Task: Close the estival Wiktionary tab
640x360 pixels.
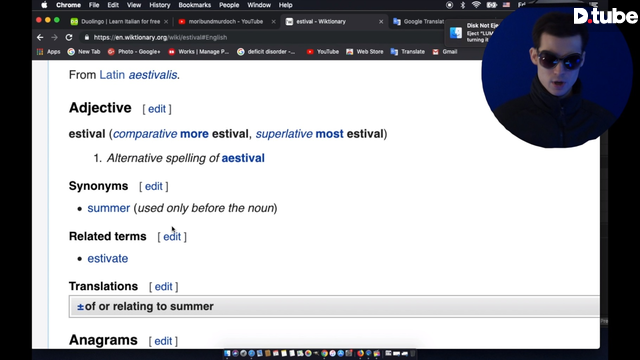Action: click(381, 22)
